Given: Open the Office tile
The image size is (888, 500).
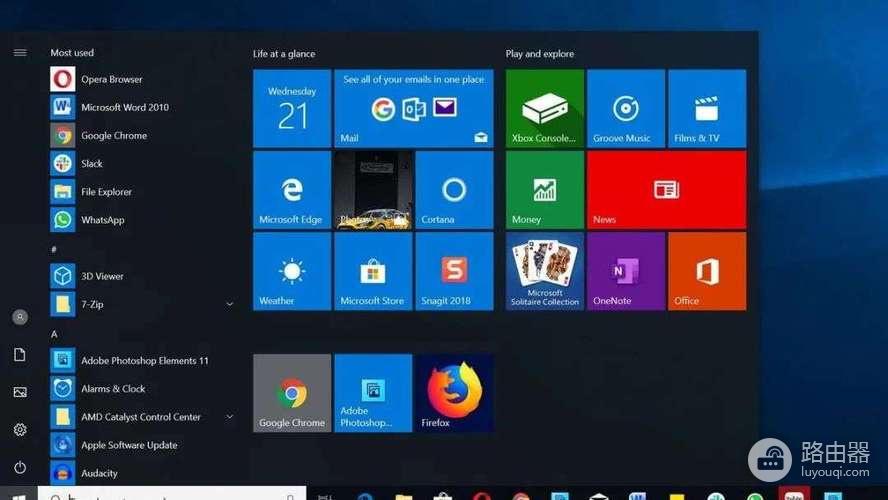Looking at the screenshot, I should (x=707, y=271).
